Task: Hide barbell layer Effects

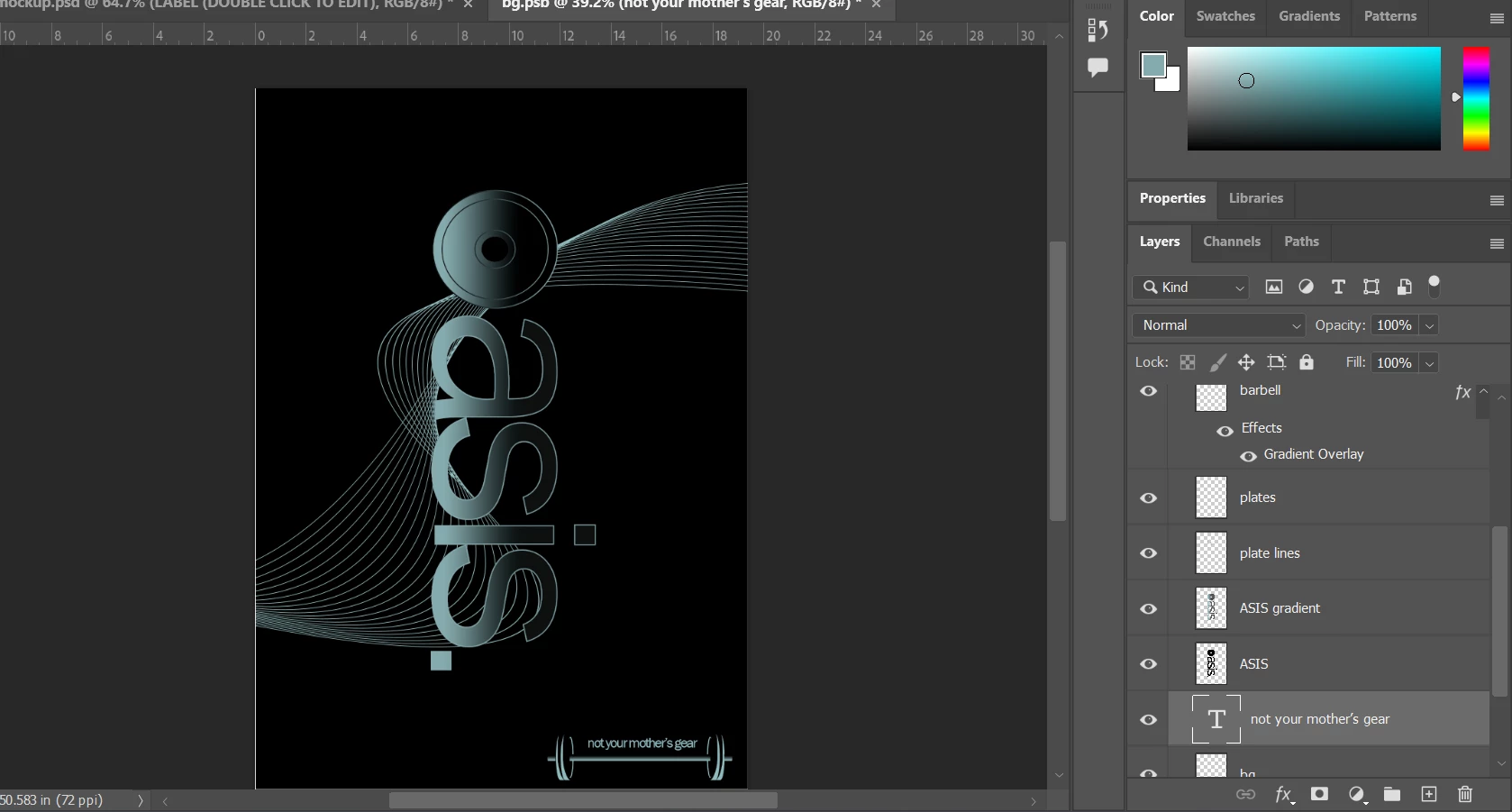Action: (x=1225, y=431)
